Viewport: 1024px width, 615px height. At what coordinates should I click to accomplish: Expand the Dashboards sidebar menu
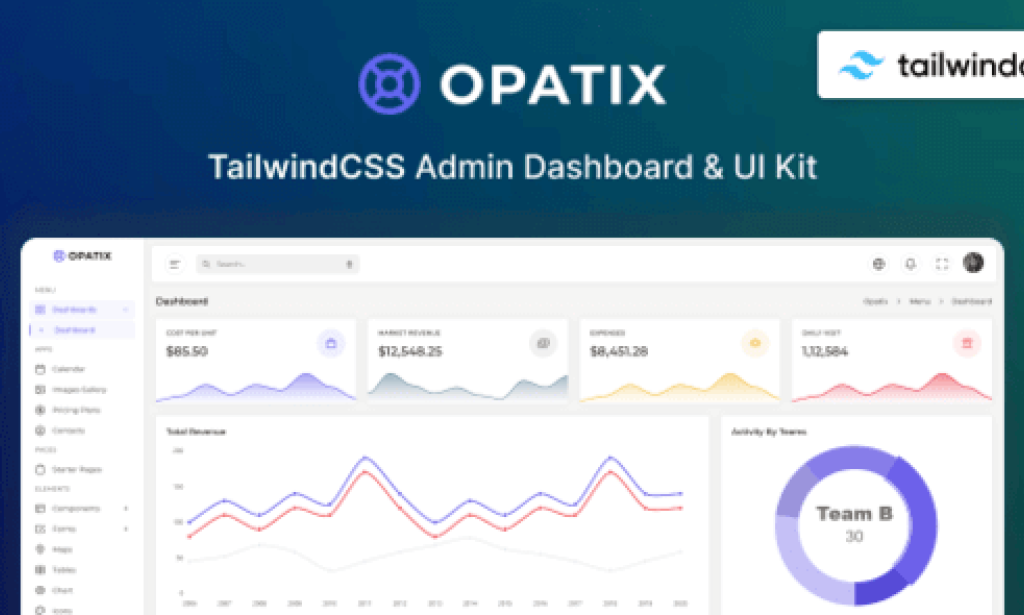click(82, 309)
